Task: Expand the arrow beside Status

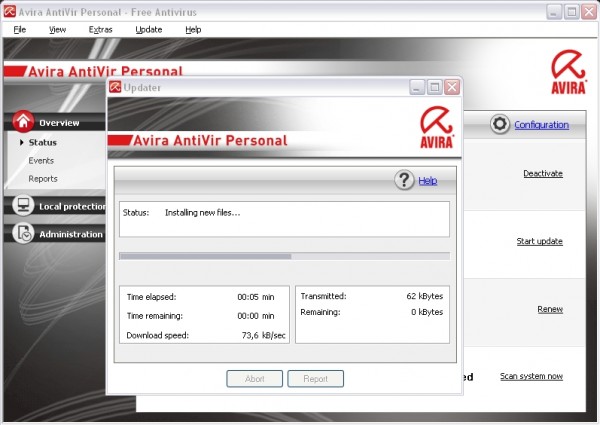Action: [x=21, y=142]
